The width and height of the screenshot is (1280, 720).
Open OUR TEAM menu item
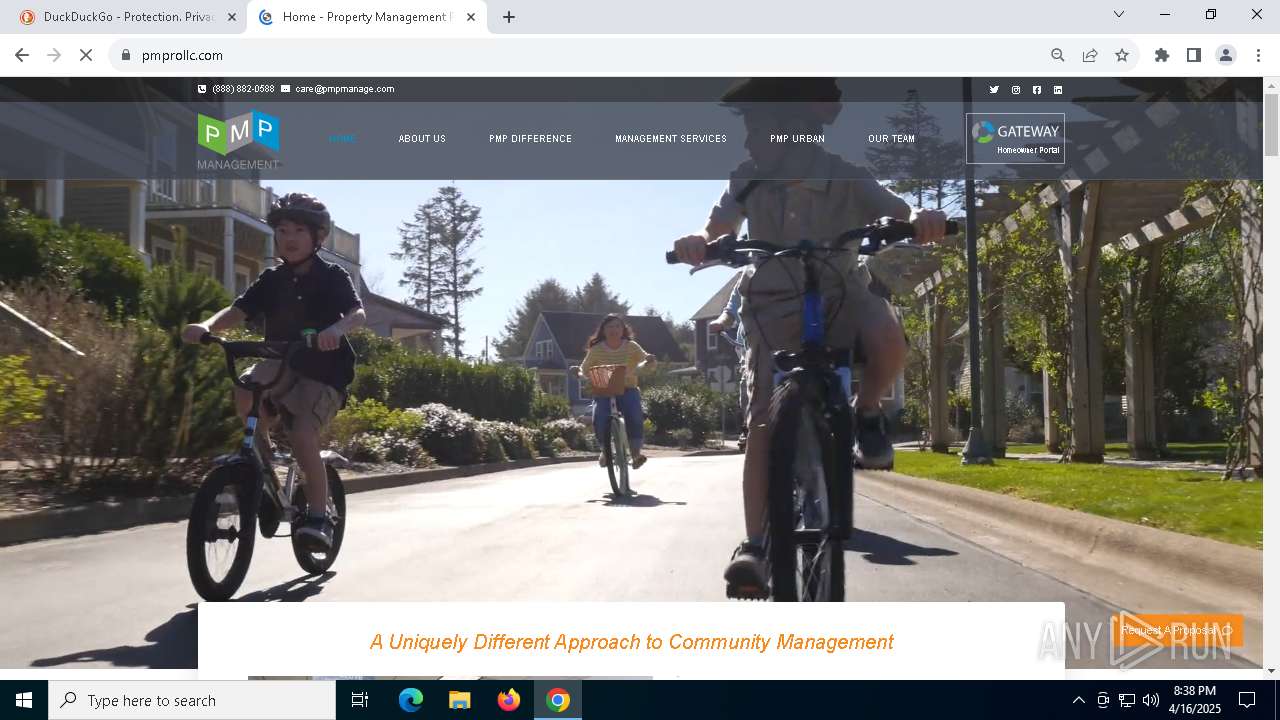point(891,139)
